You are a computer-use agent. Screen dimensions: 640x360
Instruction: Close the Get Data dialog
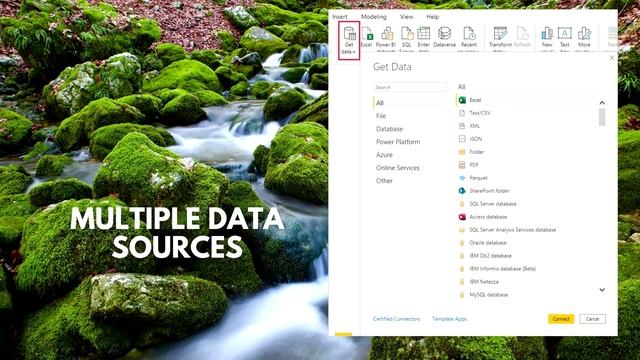coord(611,58)
